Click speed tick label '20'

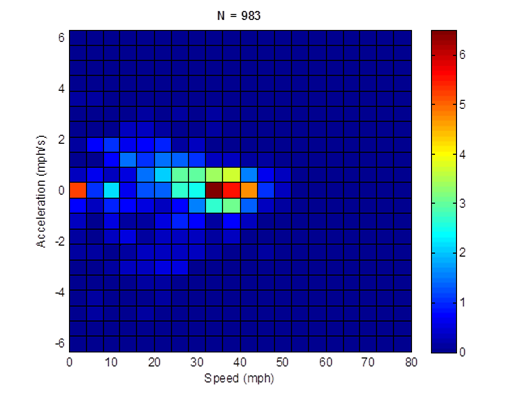[154, 362]
